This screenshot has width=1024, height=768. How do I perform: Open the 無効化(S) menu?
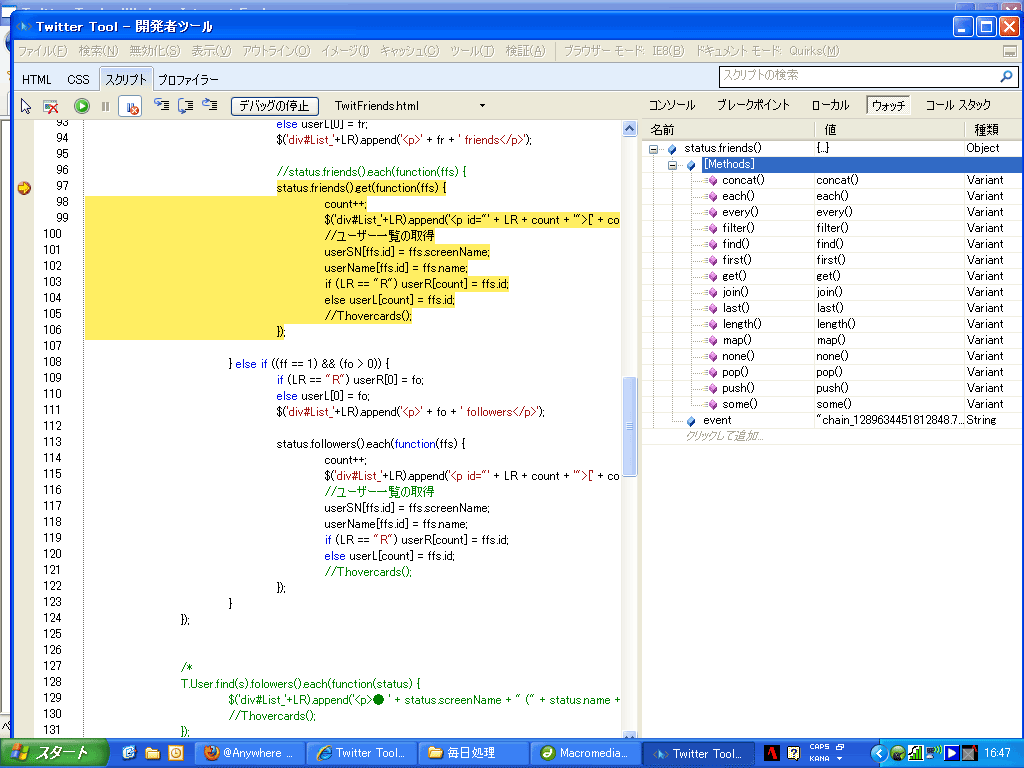pos(155,51)
